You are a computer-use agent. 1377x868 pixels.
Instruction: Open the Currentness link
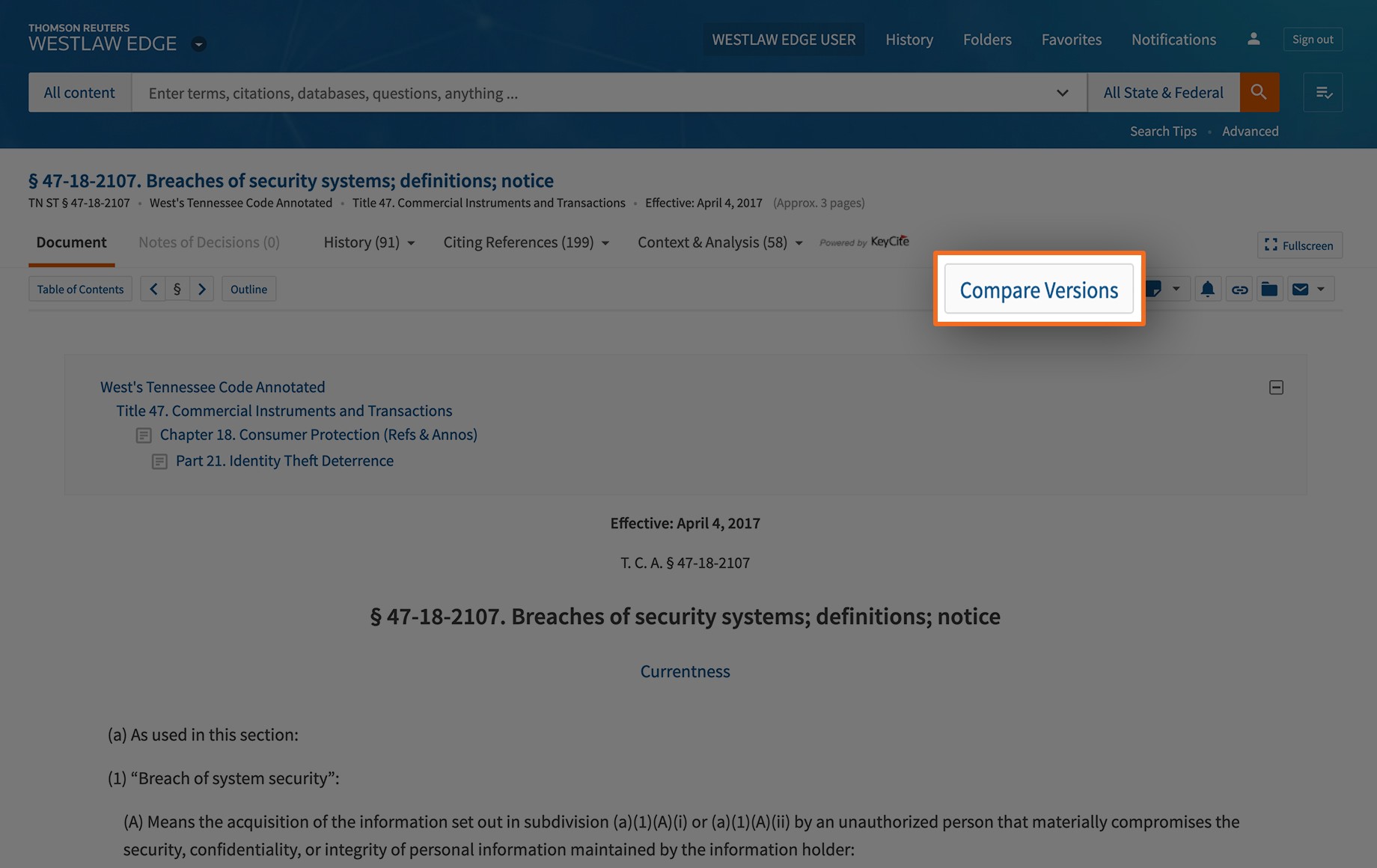[685, 671]
